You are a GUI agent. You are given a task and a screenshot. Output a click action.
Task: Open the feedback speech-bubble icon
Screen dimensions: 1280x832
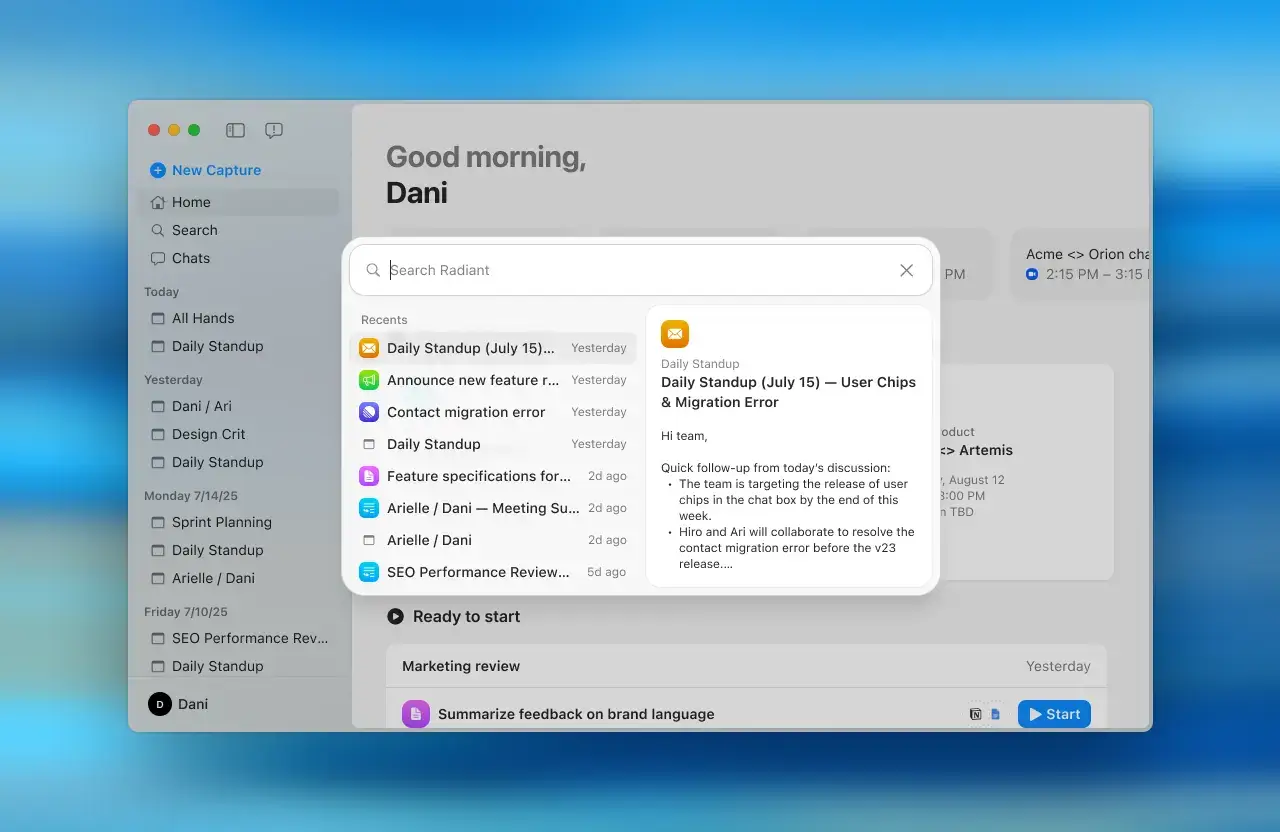tap(273, 130)
